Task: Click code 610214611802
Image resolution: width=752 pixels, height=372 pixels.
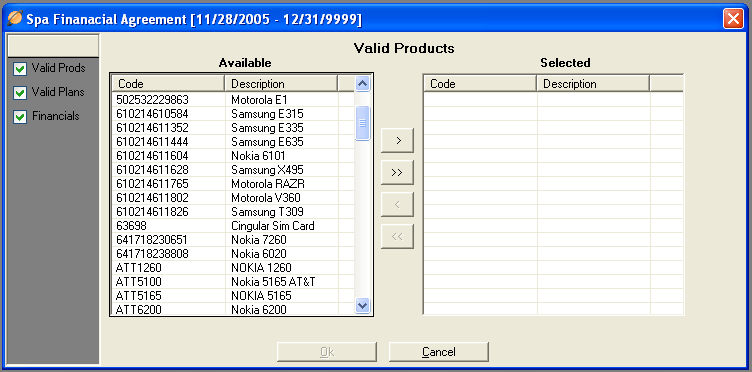Action: point(152,198)
